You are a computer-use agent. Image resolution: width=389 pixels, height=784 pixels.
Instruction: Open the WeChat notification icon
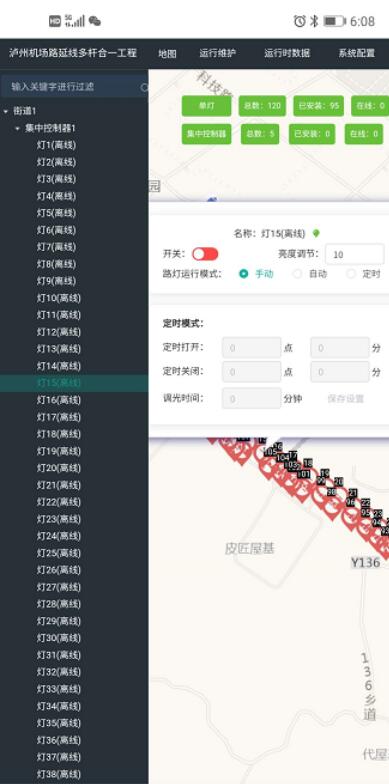(x=94, y=21)
